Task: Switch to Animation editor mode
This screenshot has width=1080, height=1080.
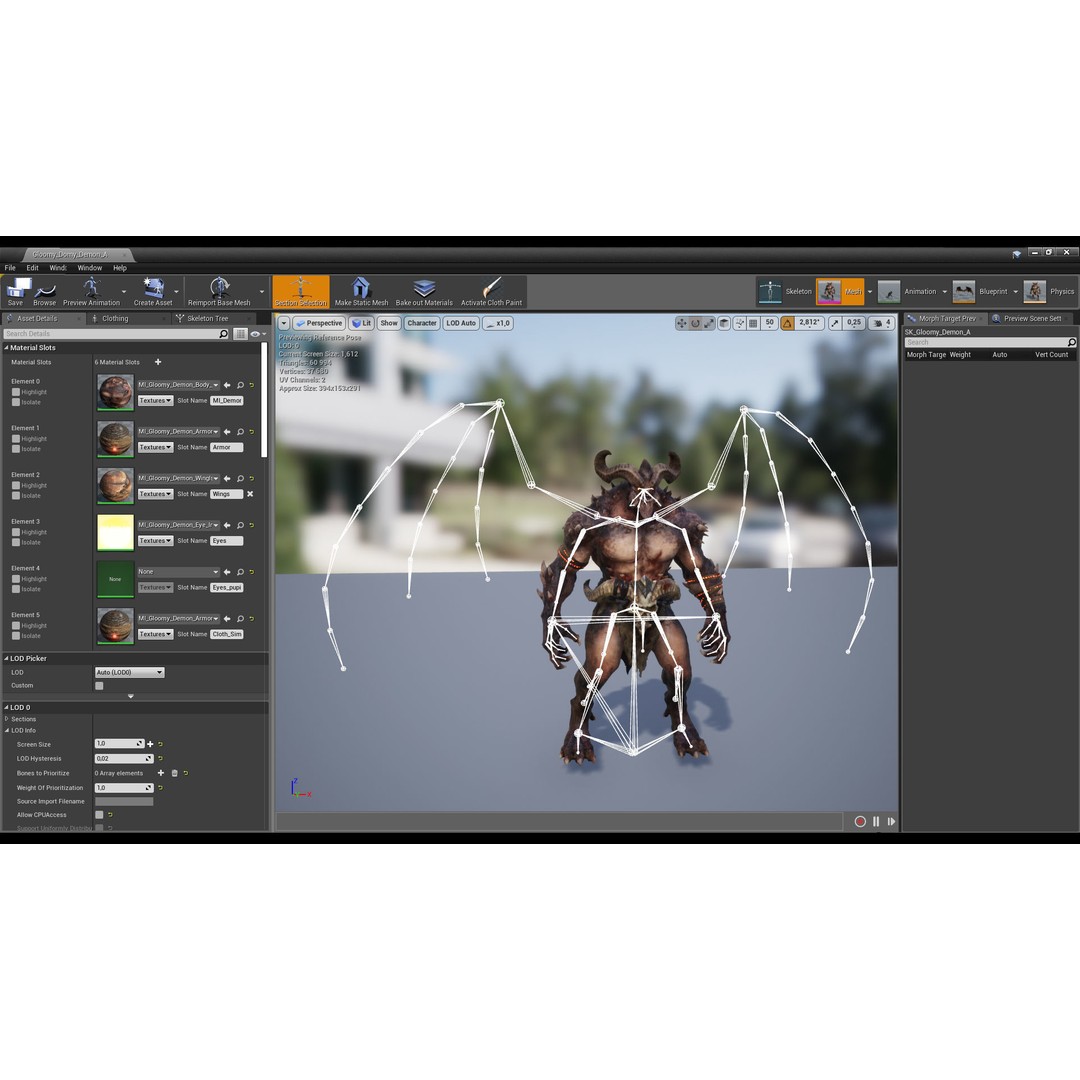Action: (907, 291)
